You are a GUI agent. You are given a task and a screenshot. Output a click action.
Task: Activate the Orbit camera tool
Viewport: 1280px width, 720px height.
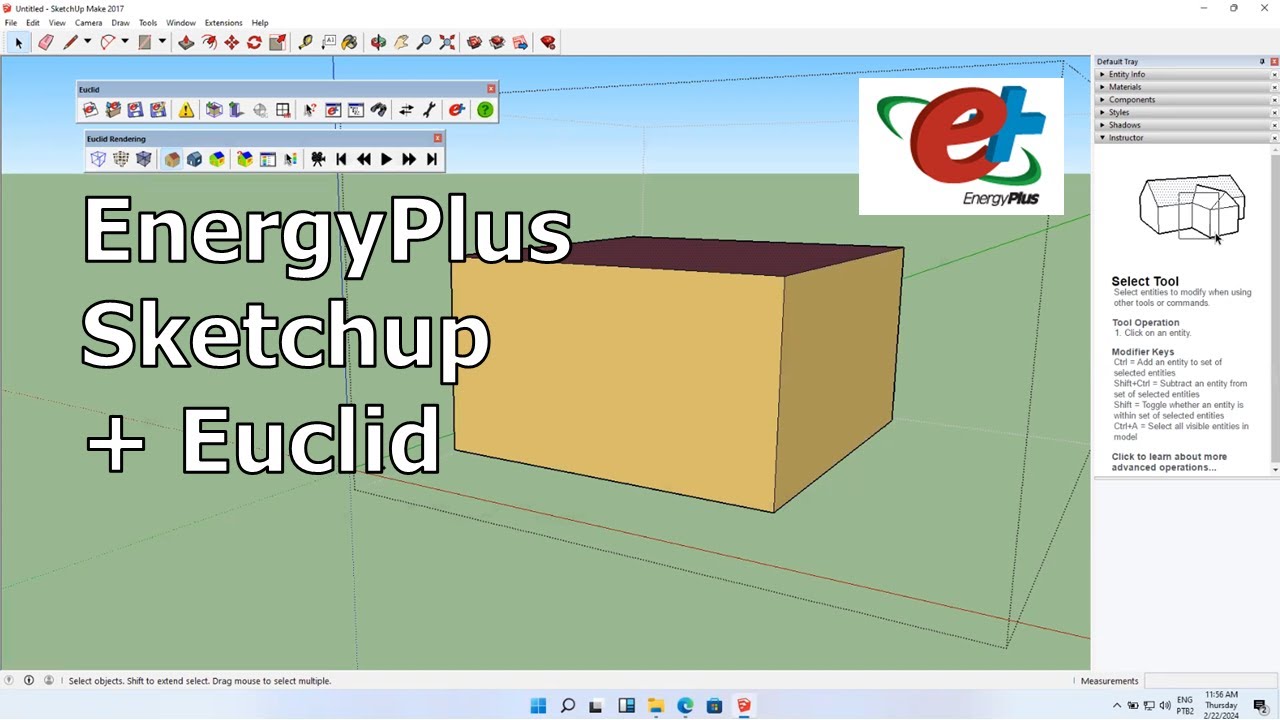point(378,42)
